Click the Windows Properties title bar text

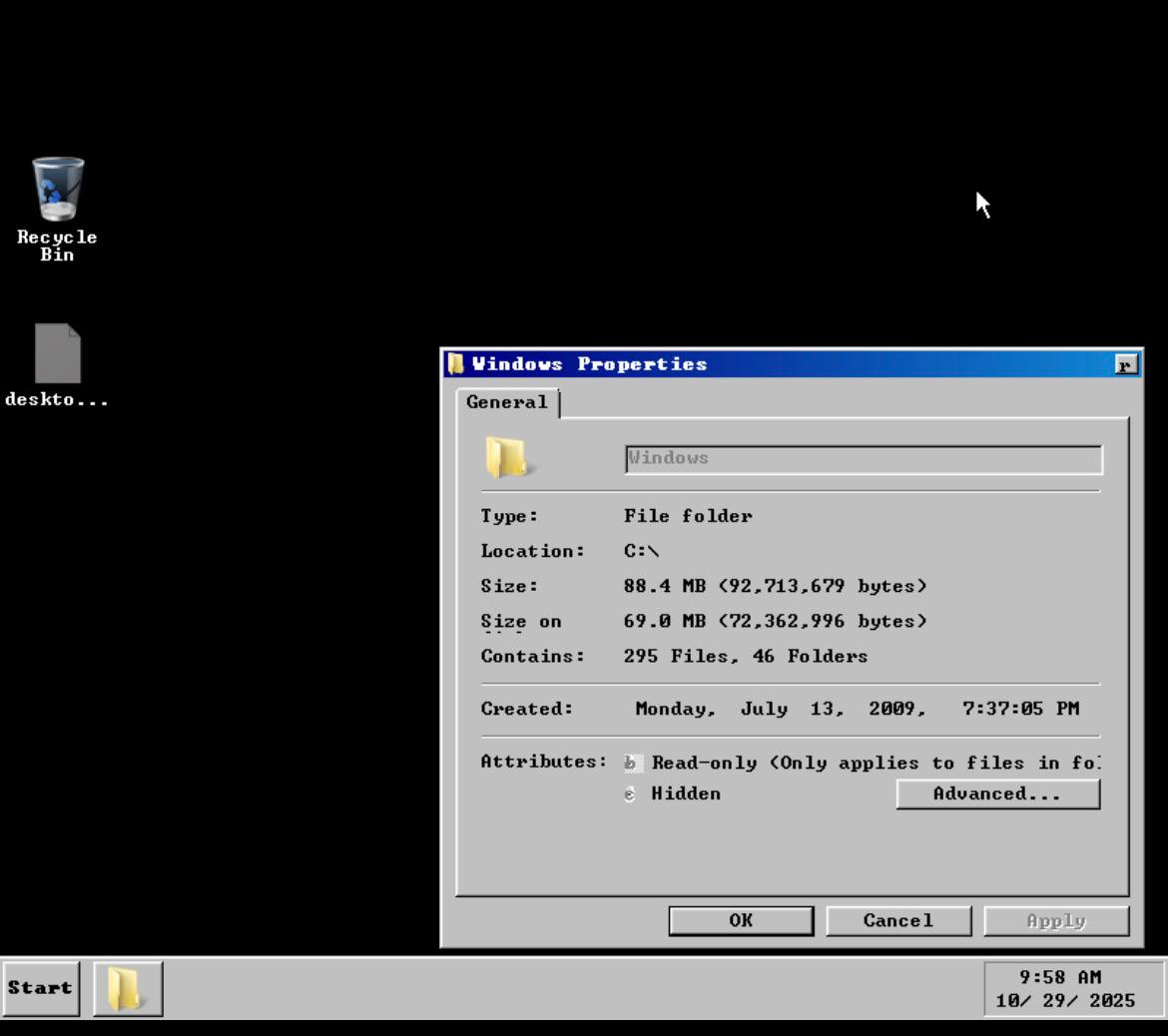[x=589, y=364]
